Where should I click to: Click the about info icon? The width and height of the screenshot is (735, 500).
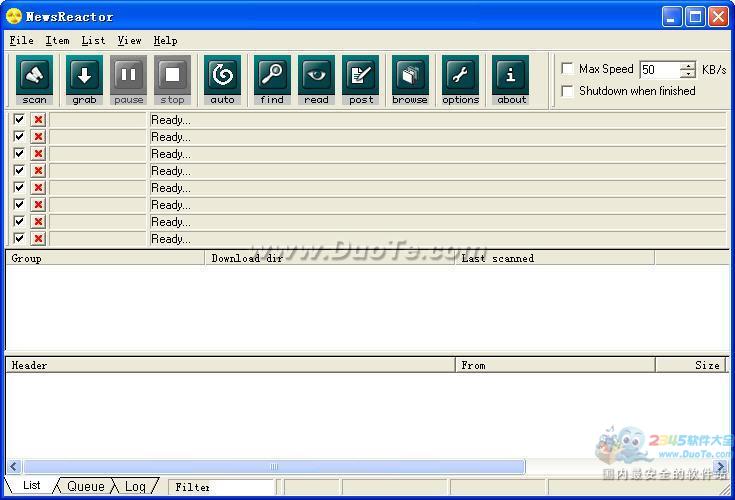pyautogui.click(x=510, y=80)
